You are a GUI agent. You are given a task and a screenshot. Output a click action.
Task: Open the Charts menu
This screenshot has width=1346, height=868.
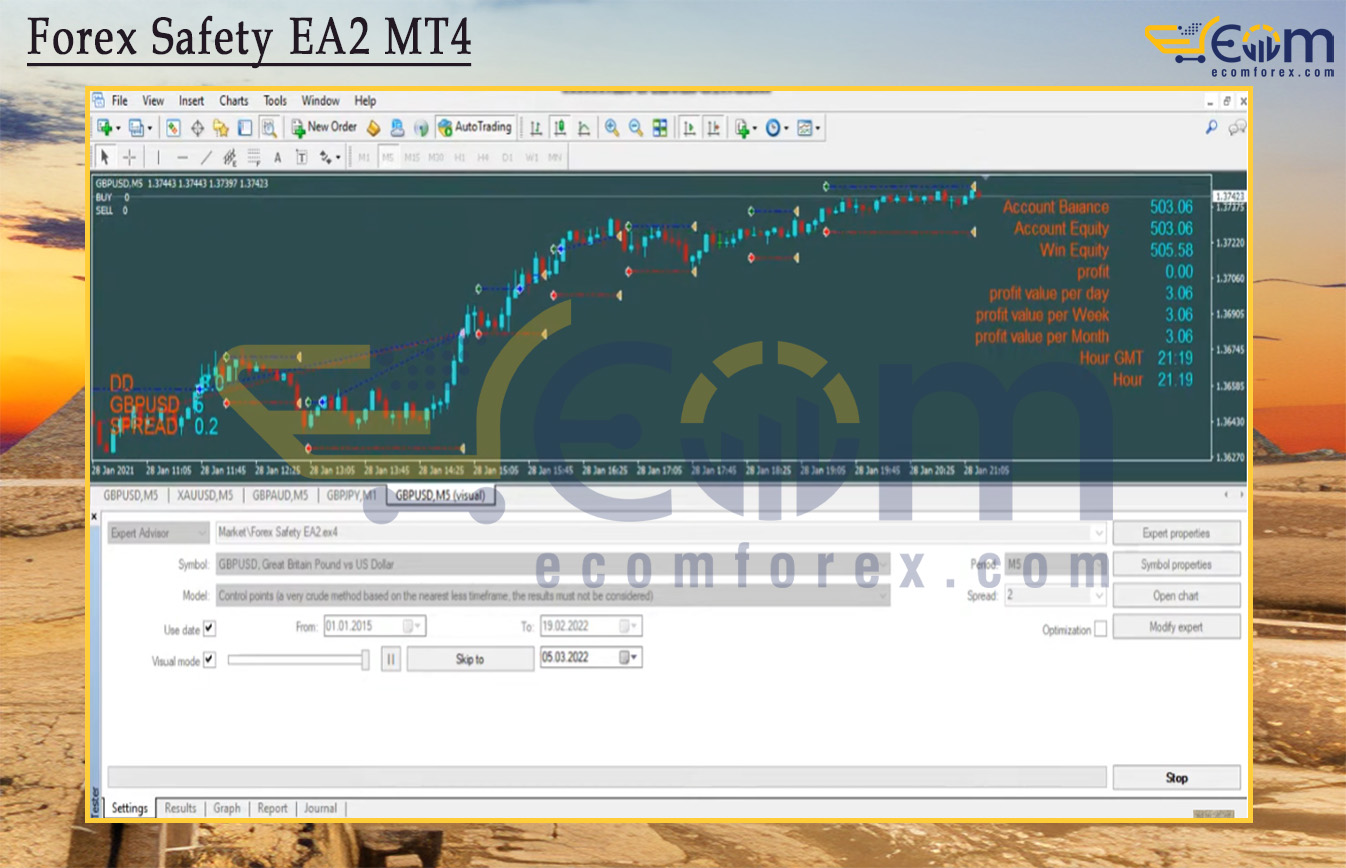pyautogui.click(x=233, y=101)
